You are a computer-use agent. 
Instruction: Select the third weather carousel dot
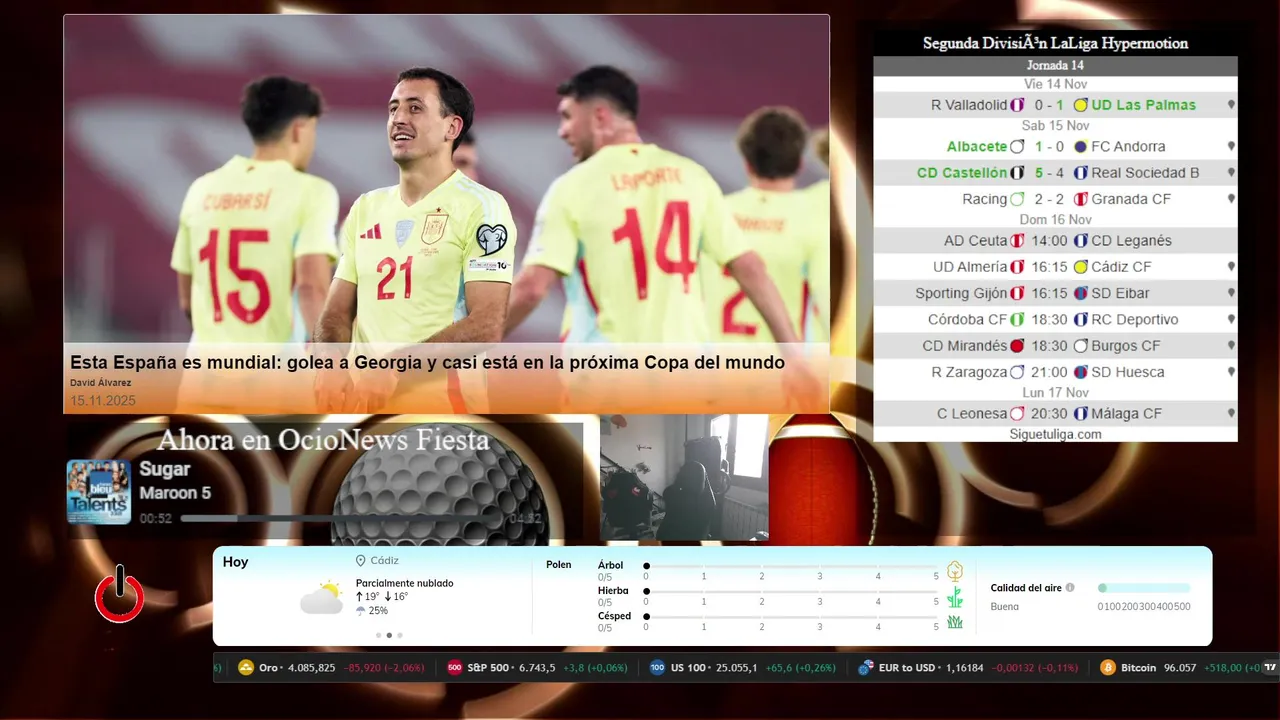400,635
